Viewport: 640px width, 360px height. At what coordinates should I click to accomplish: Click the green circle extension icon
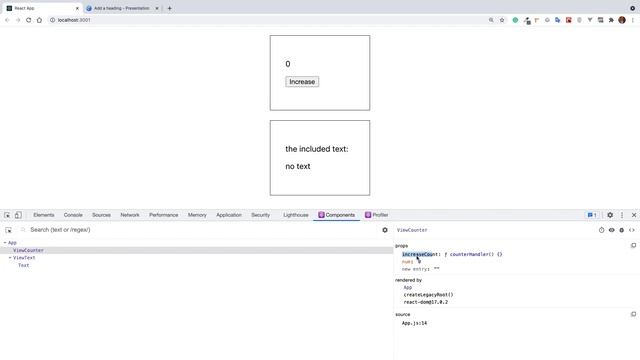pyautogui.click(x=515, y=20)
